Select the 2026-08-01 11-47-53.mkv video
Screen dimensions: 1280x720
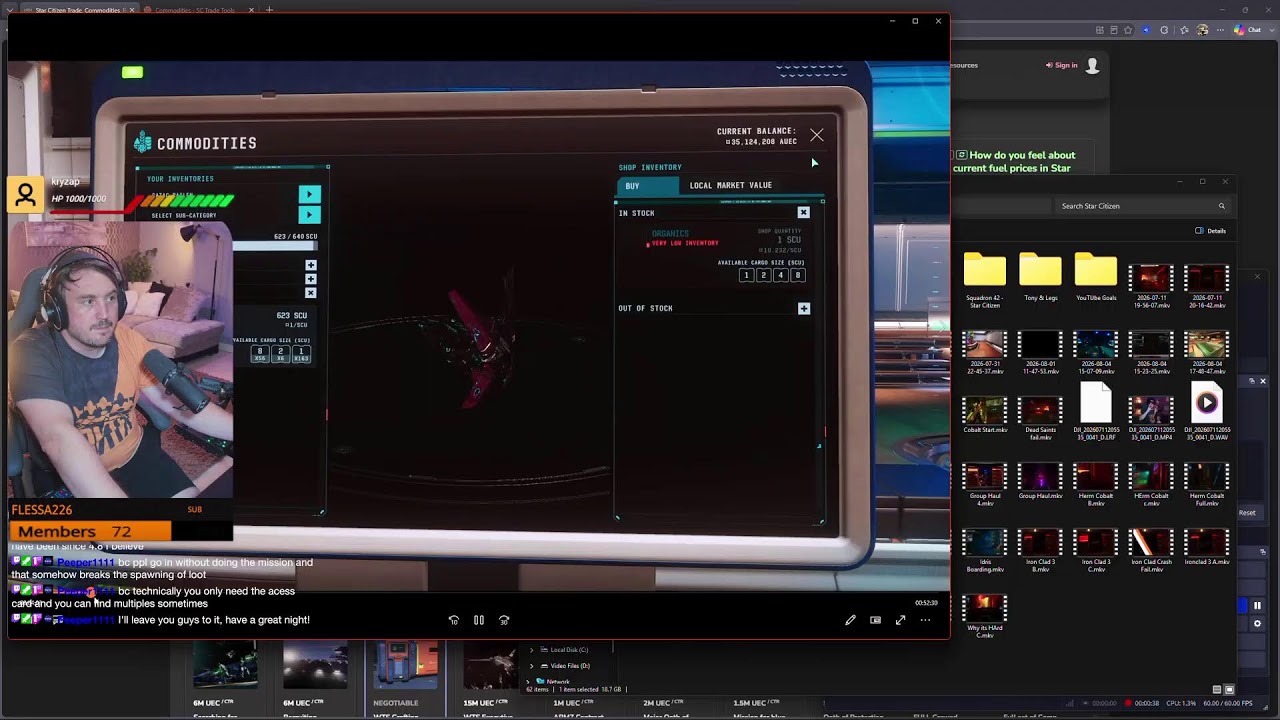[x=1040, y=353]
